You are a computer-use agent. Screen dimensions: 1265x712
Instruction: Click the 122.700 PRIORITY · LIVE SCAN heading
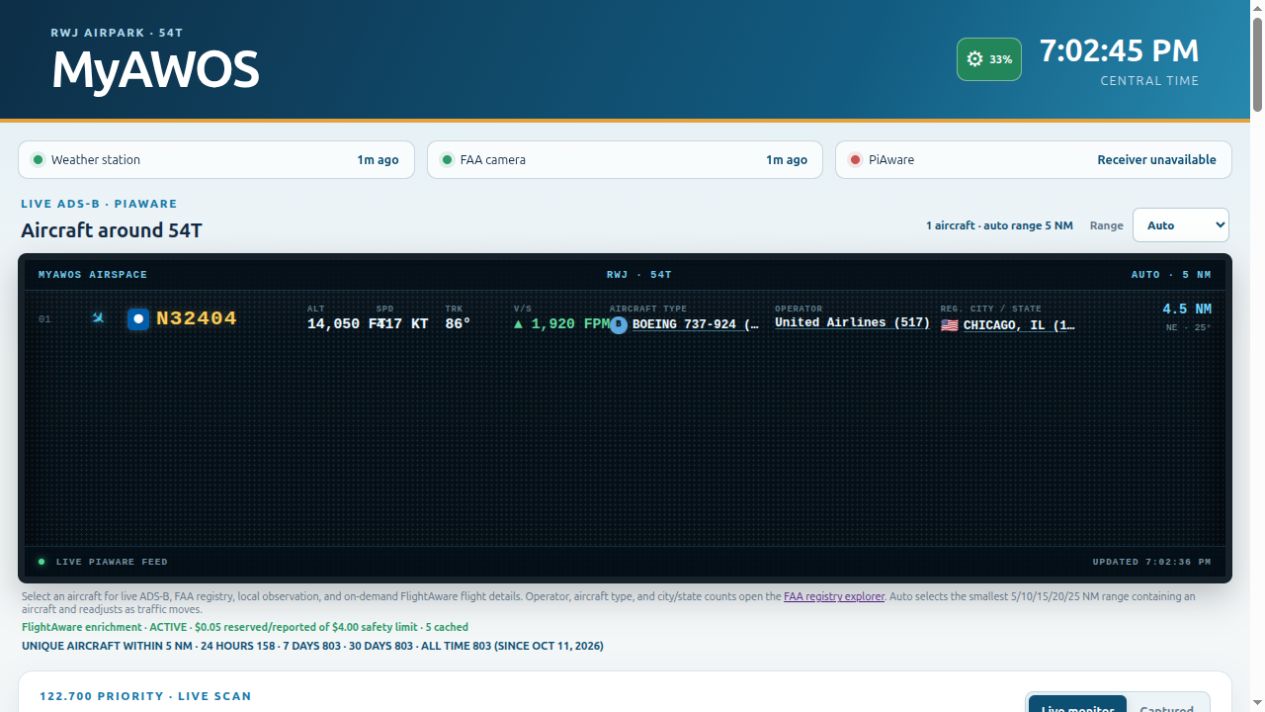point(146,696)
